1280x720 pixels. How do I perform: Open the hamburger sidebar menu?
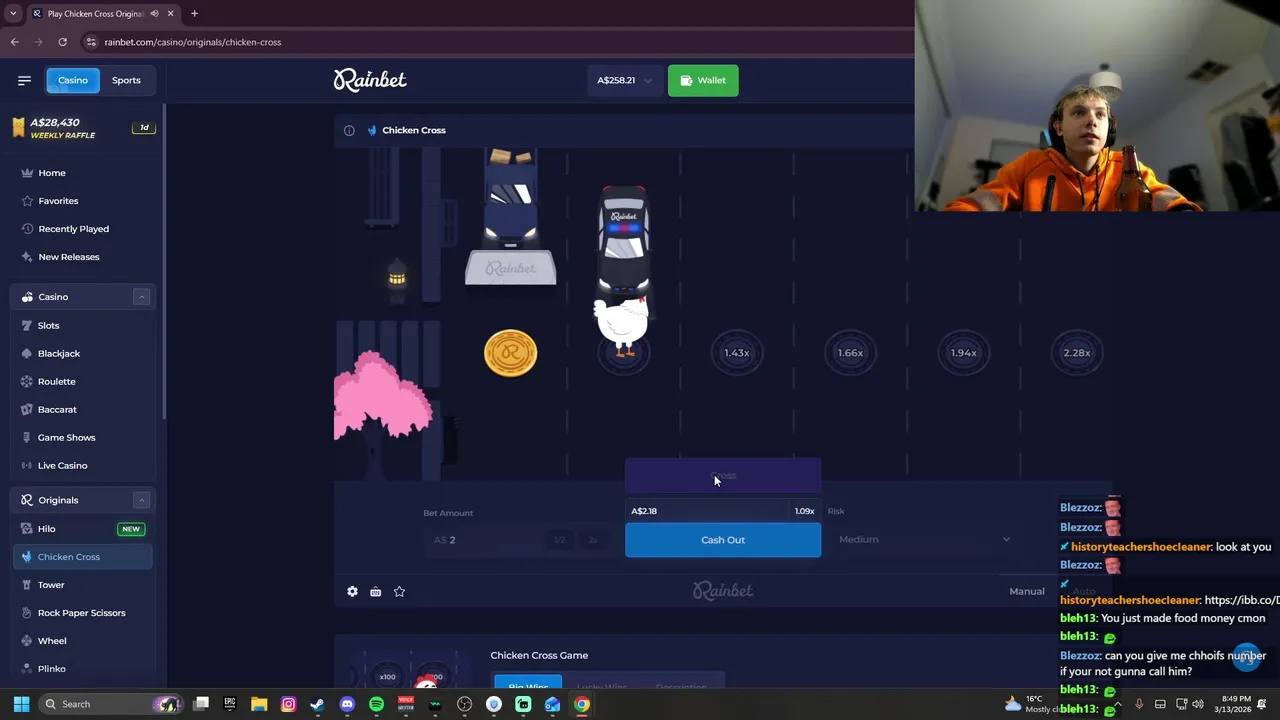[24, 80]
